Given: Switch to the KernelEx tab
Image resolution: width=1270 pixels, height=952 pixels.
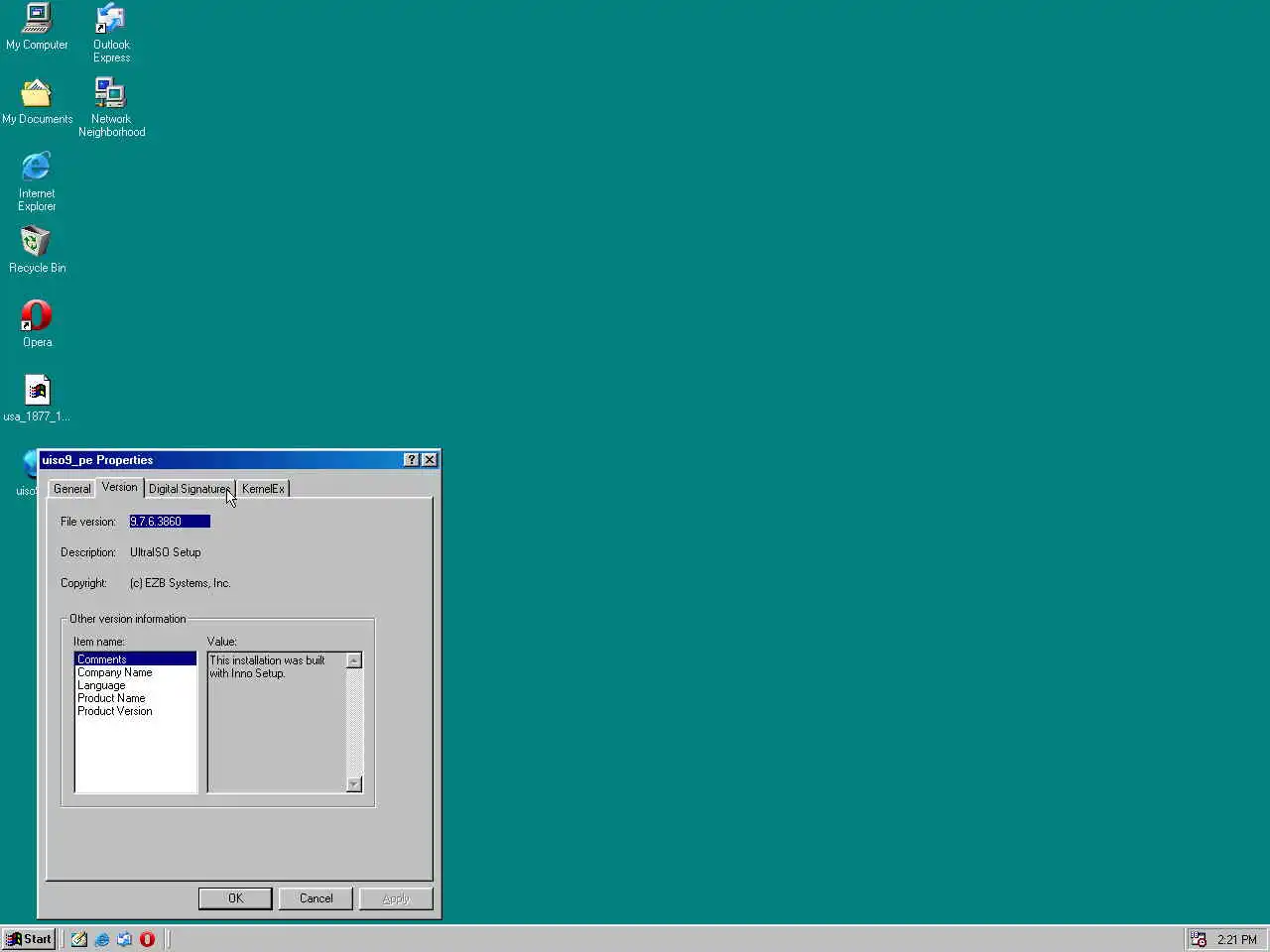Looking at the screenshot, I should coord(263,489).
